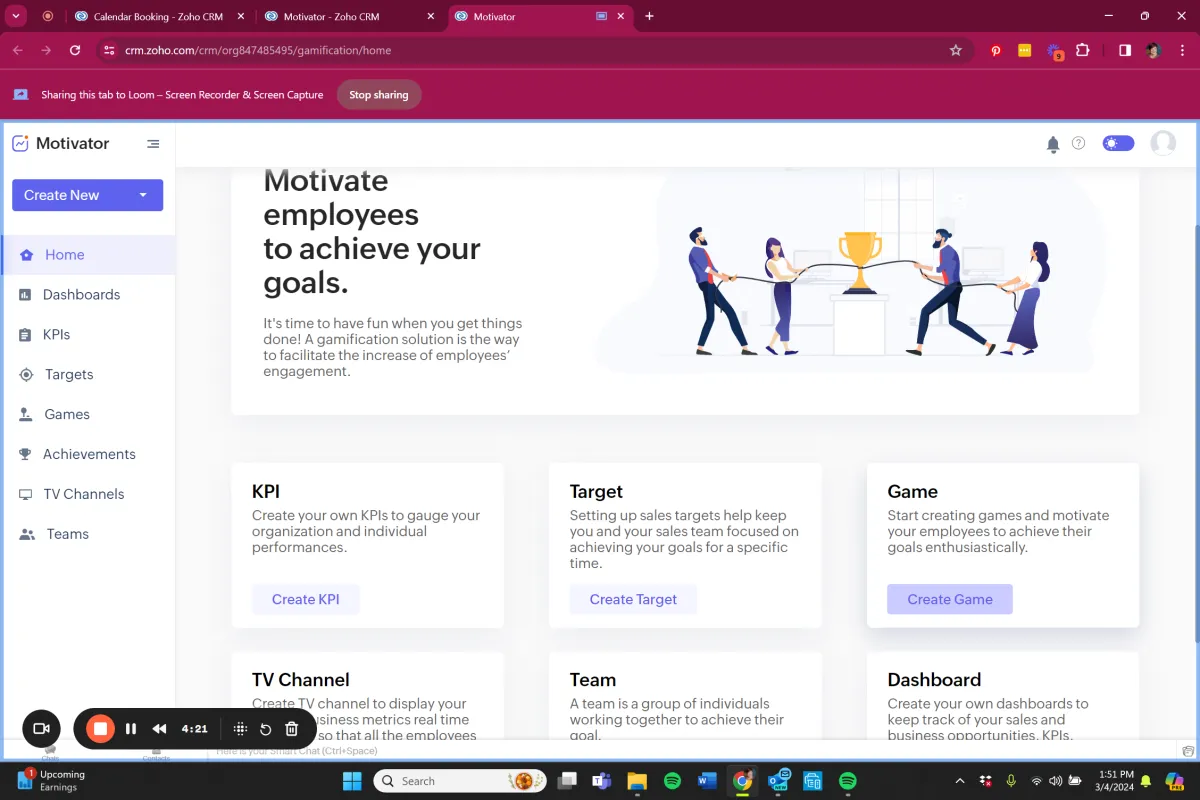Click the Loom drag handle grid icon
The width and height of the screenshot is (1200, 800).
pos(240,729)
